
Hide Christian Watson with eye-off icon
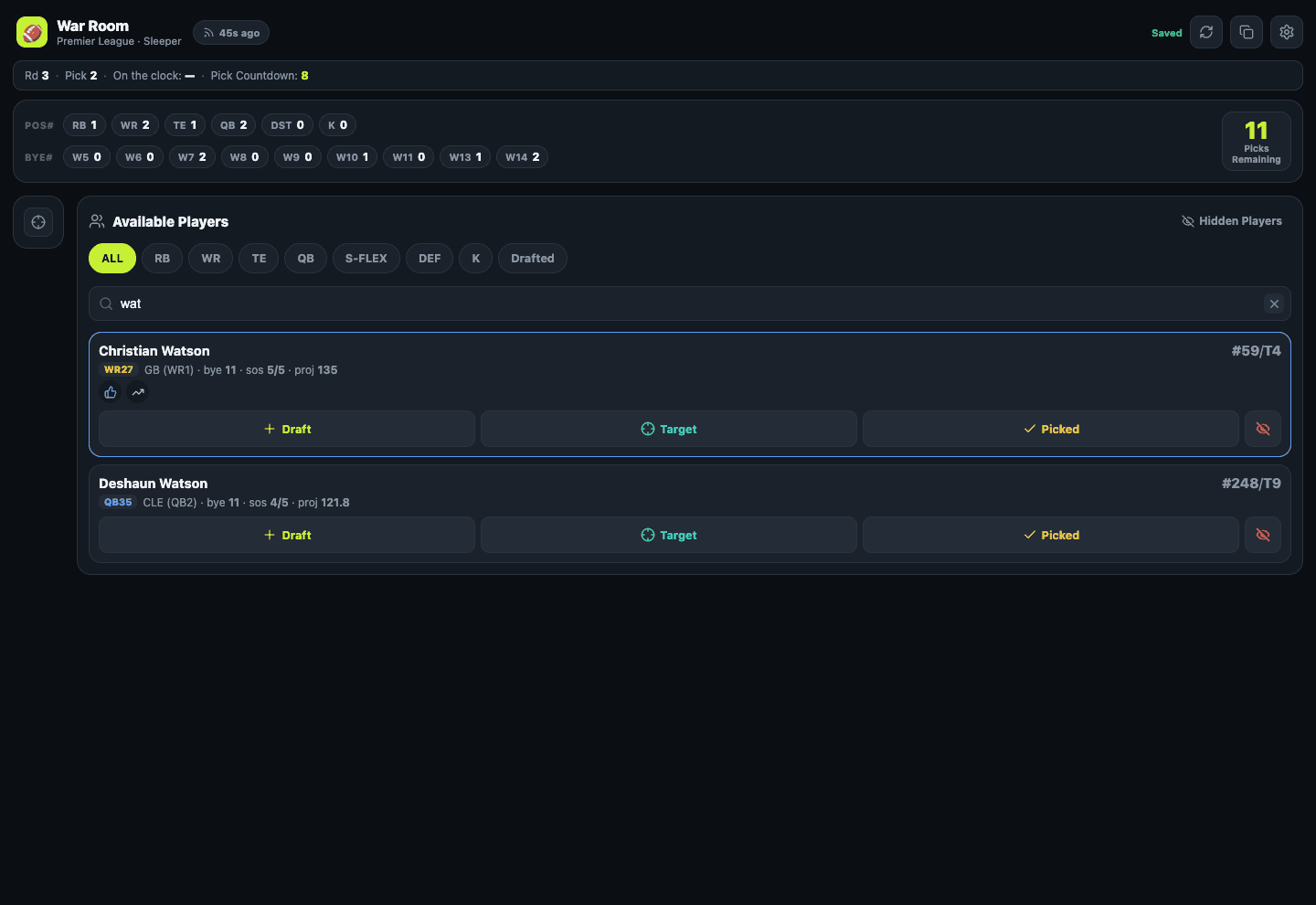point(1263,429)
